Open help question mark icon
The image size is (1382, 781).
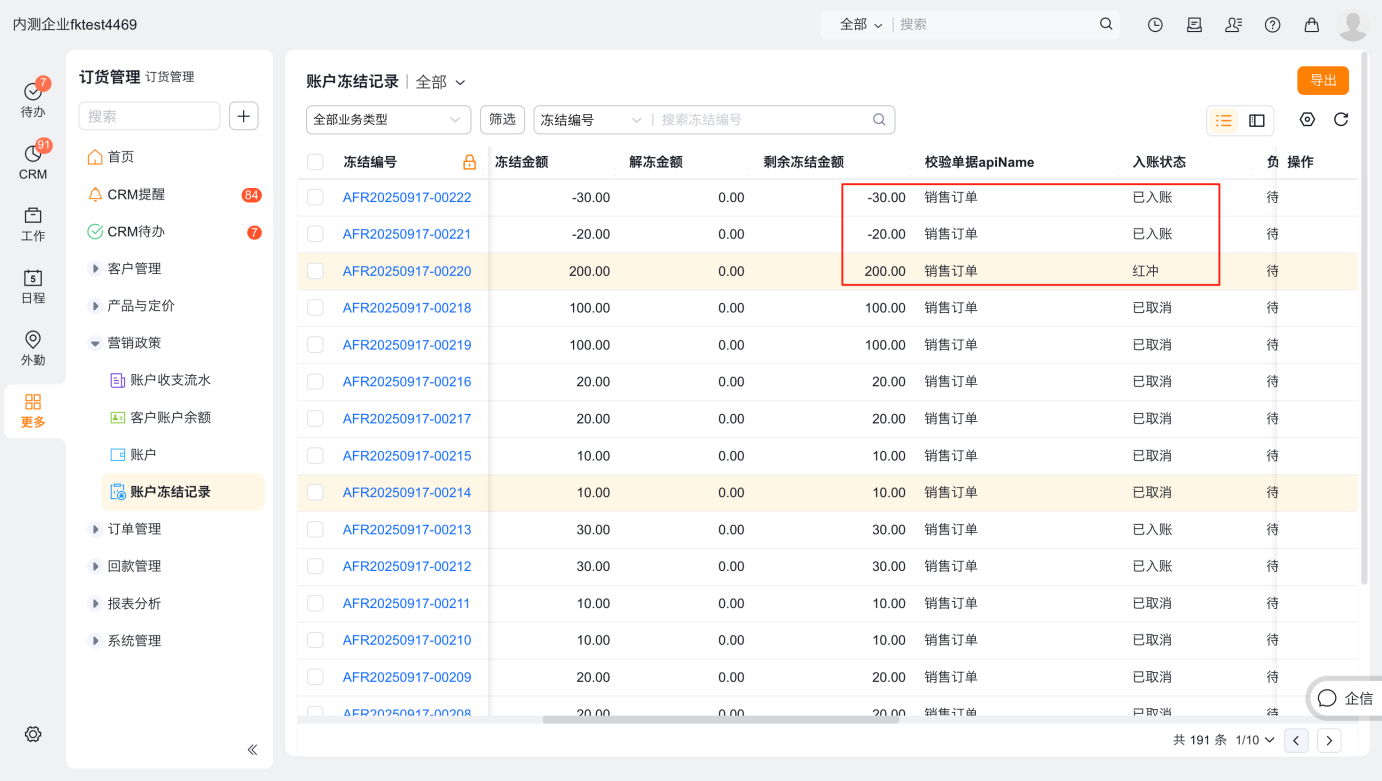pos(1272,25)
